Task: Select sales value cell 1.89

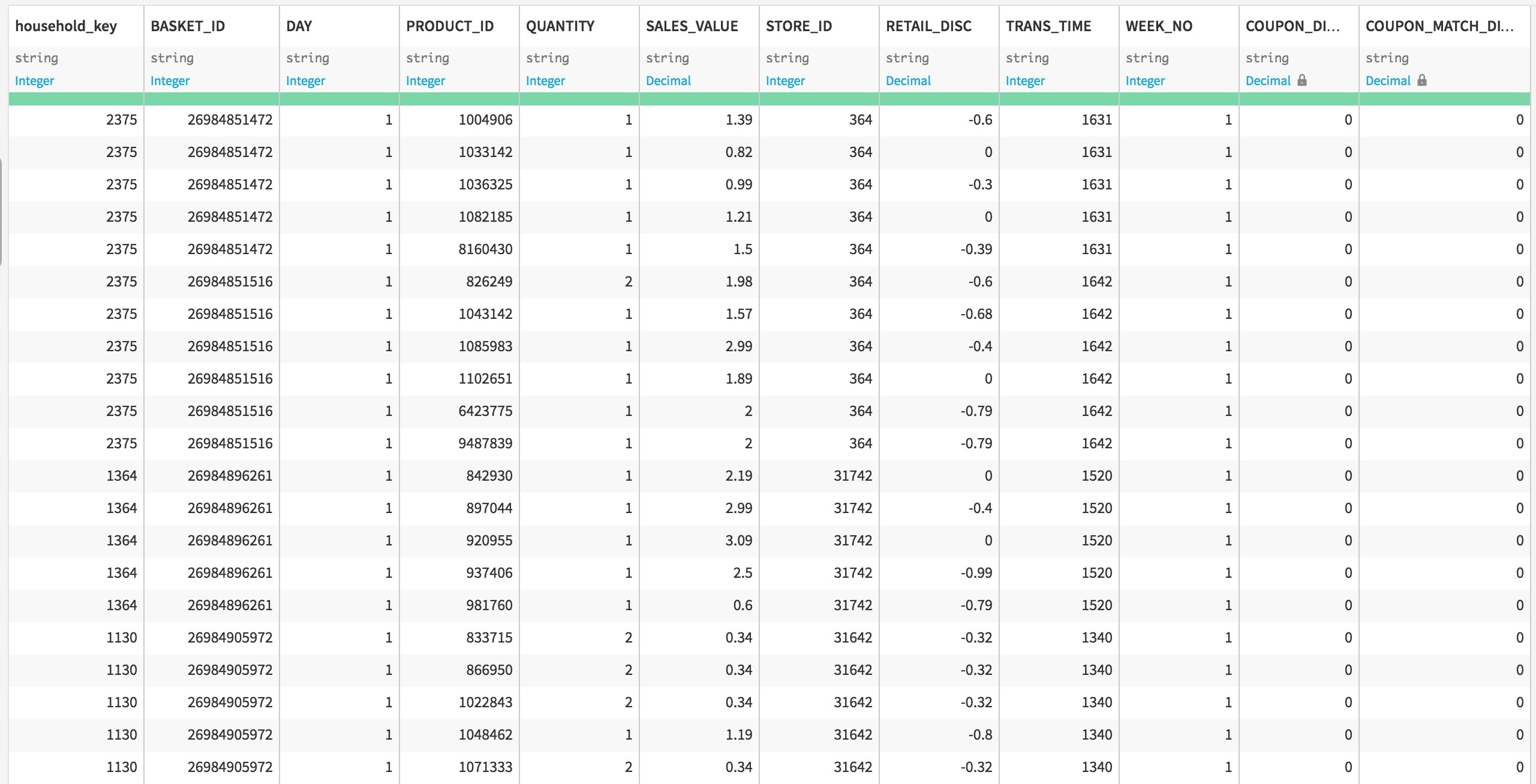Action: [699, 379]
